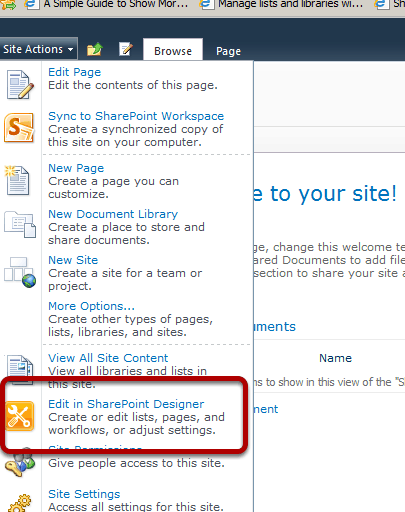Image resolution: width=405 pixels, height=512 pixels.
Task: Select View All Site Content
Action: click(x=108, y=358)
